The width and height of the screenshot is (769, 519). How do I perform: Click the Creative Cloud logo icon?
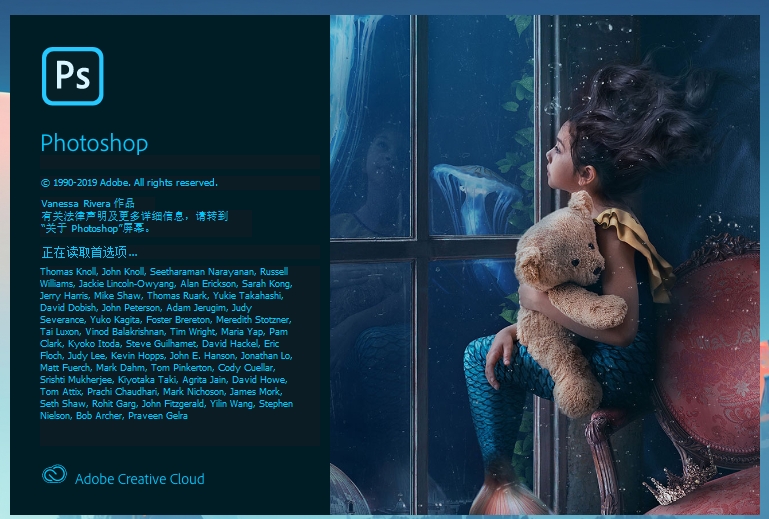point(54,474)
